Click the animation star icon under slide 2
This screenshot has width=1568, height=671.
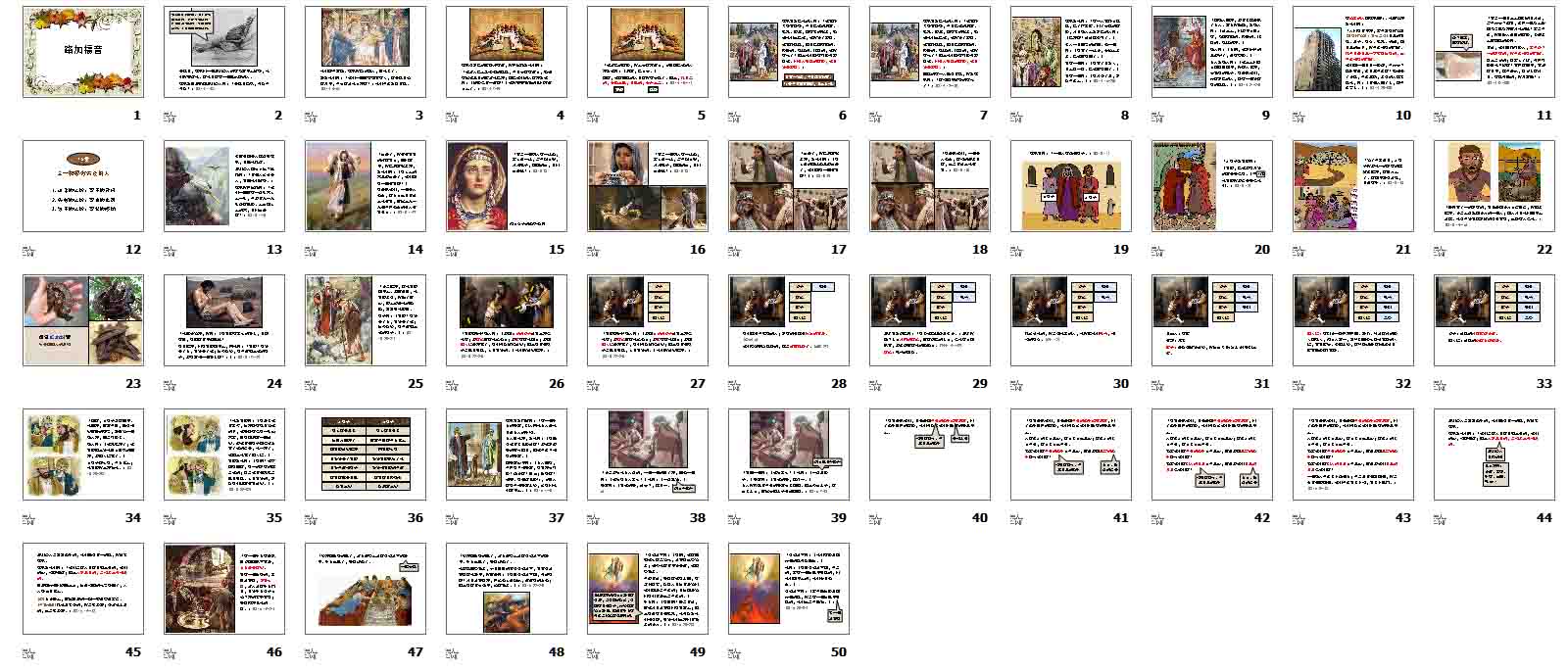coord(170,117)
